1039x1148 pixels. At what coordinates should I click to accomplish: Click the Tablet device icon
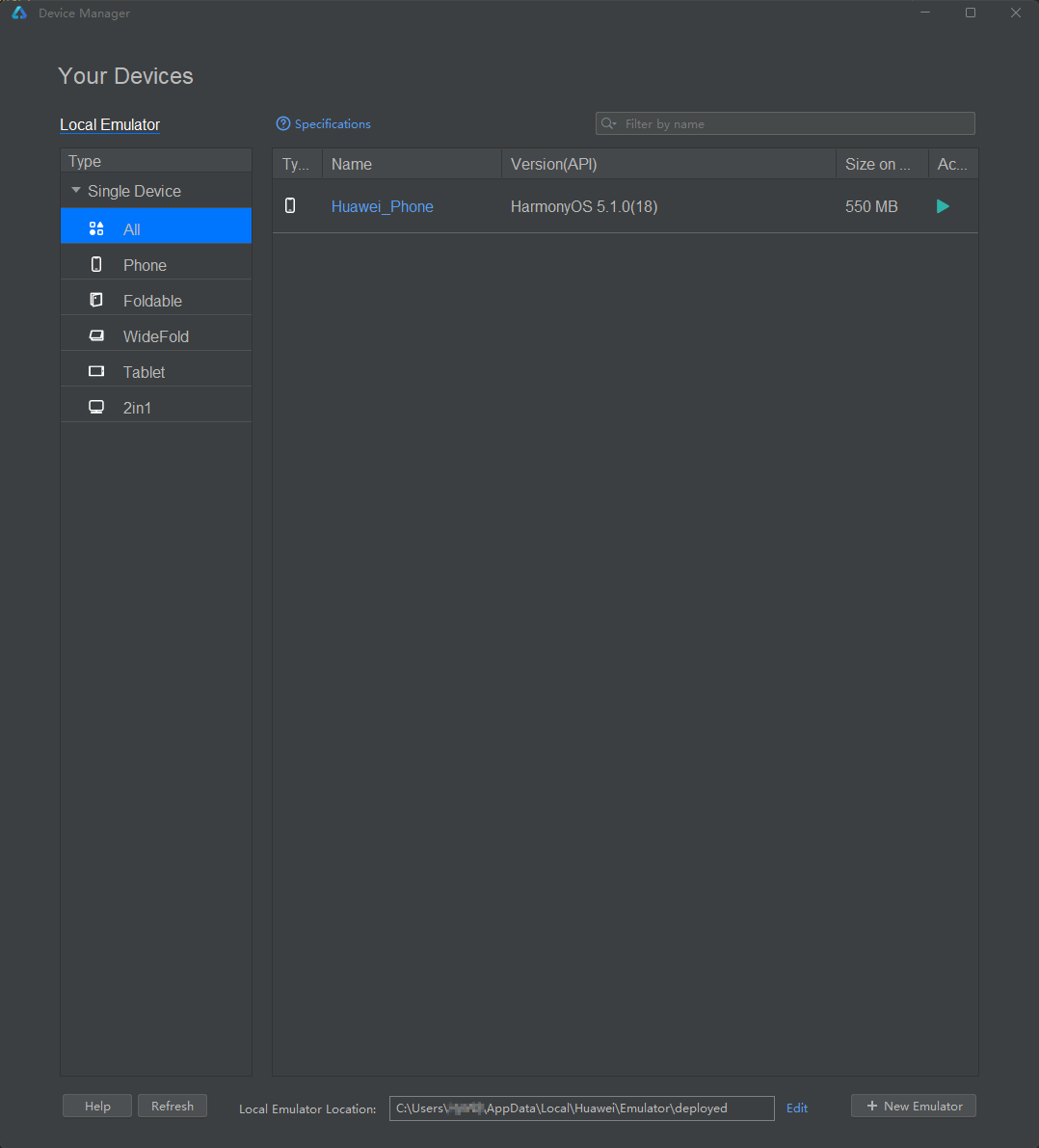pos(96,371)
